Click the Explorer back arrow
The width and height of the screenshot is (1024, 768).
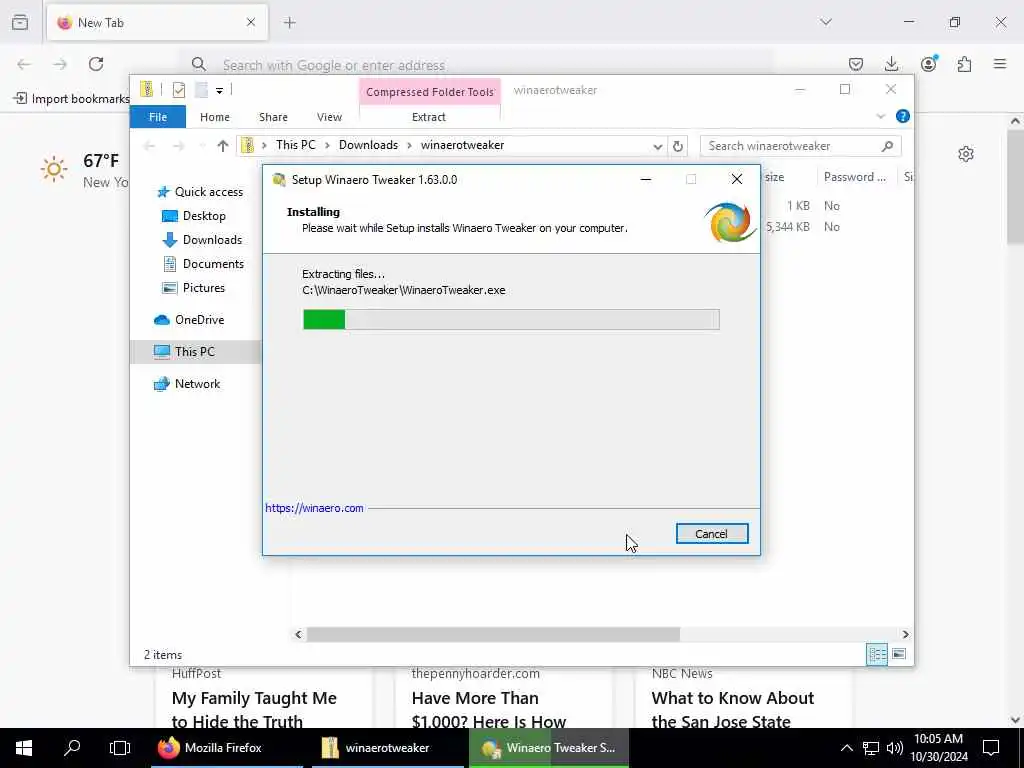(x=150, y=146)
